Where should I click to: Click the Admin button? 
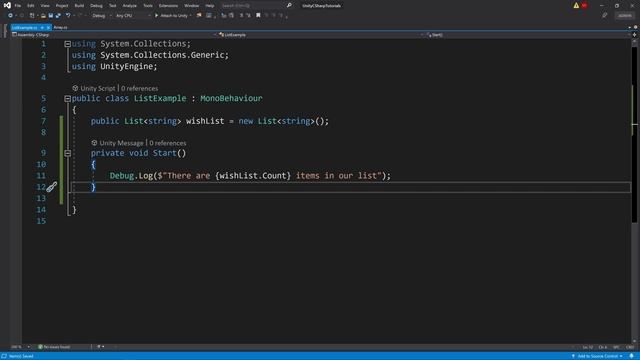point(624,16)
